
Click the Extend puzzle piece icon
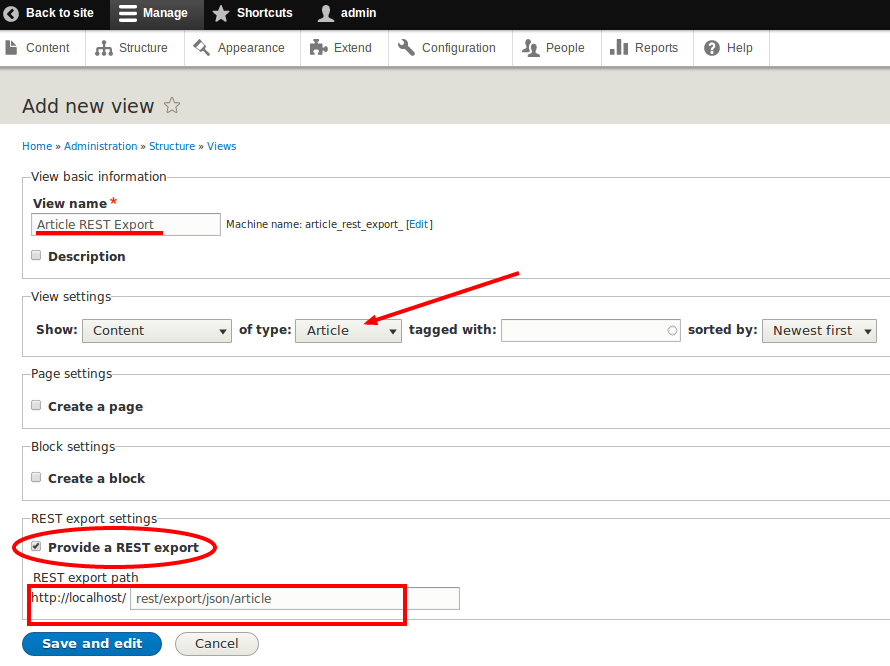click(318, 48)
